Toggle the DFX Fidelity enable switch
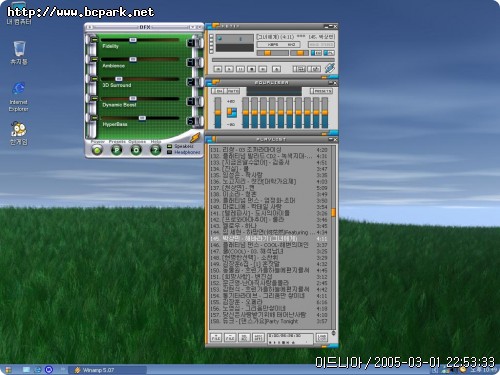The height and width of the screenshot is (375, 500). tap(95, 40)
